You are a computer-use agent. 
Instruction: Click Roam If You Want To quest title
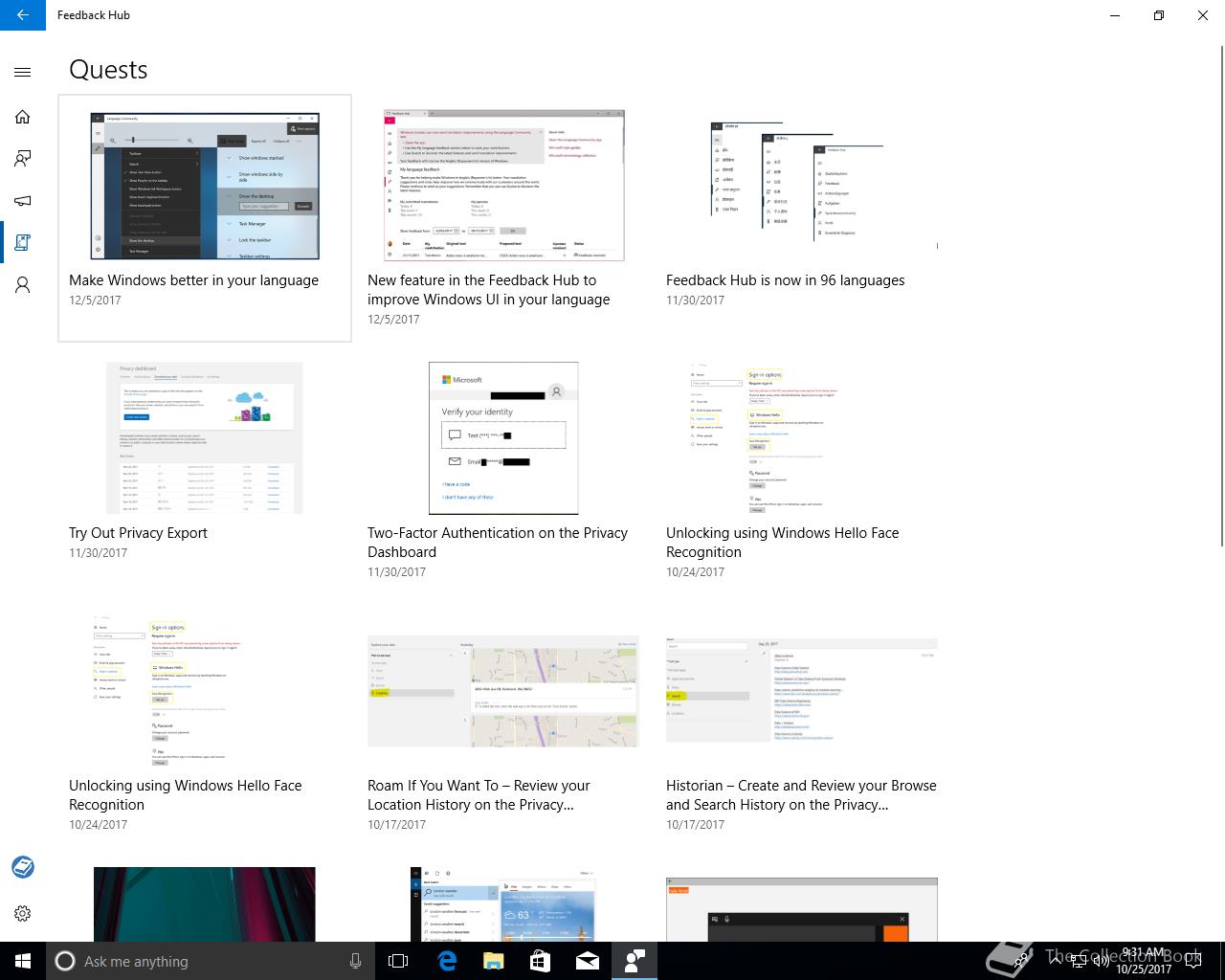coord(479,795)
